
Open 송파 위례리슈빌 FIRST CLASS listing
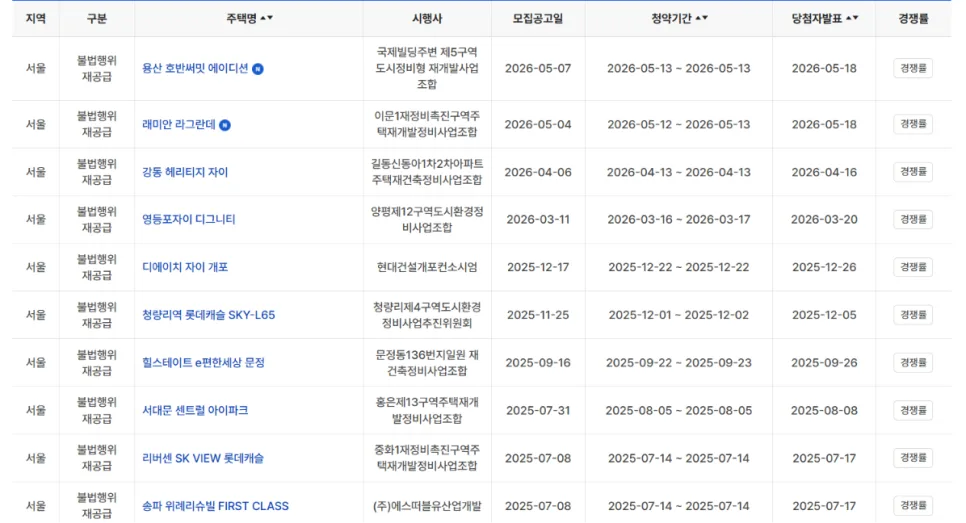215,506
